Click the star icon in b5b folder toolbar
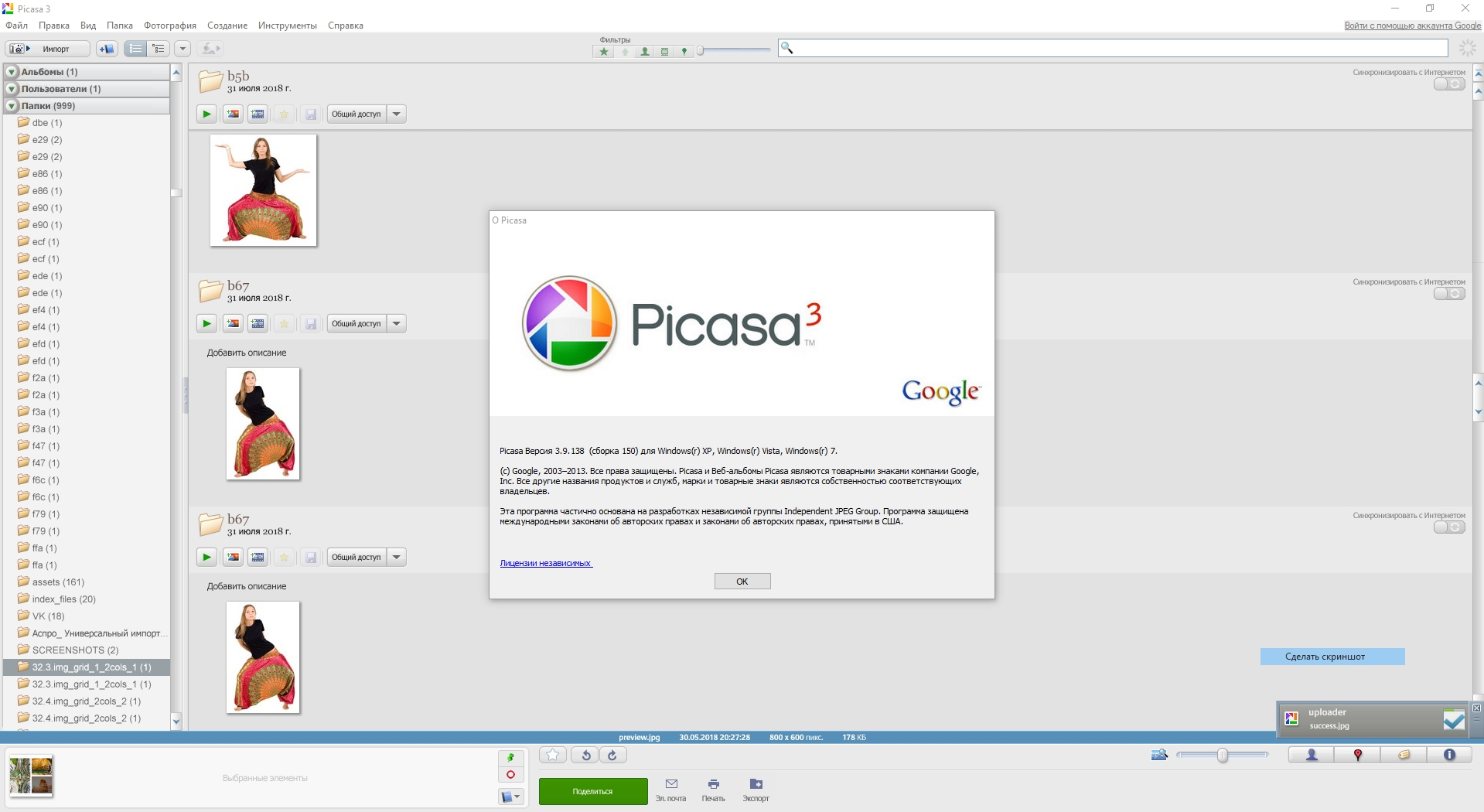The height and width of the screenshot is (812, 1484). 284,114
